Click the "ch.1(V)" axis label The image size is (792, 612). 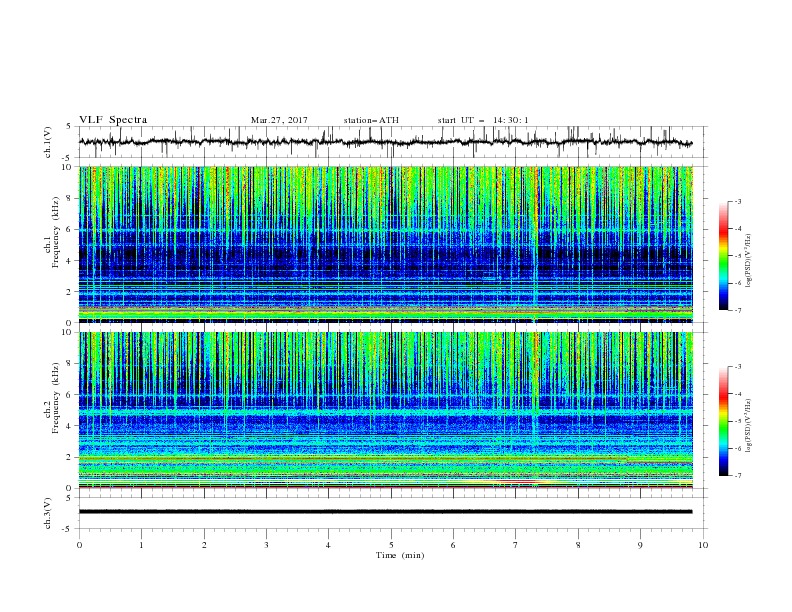[48, 142]
